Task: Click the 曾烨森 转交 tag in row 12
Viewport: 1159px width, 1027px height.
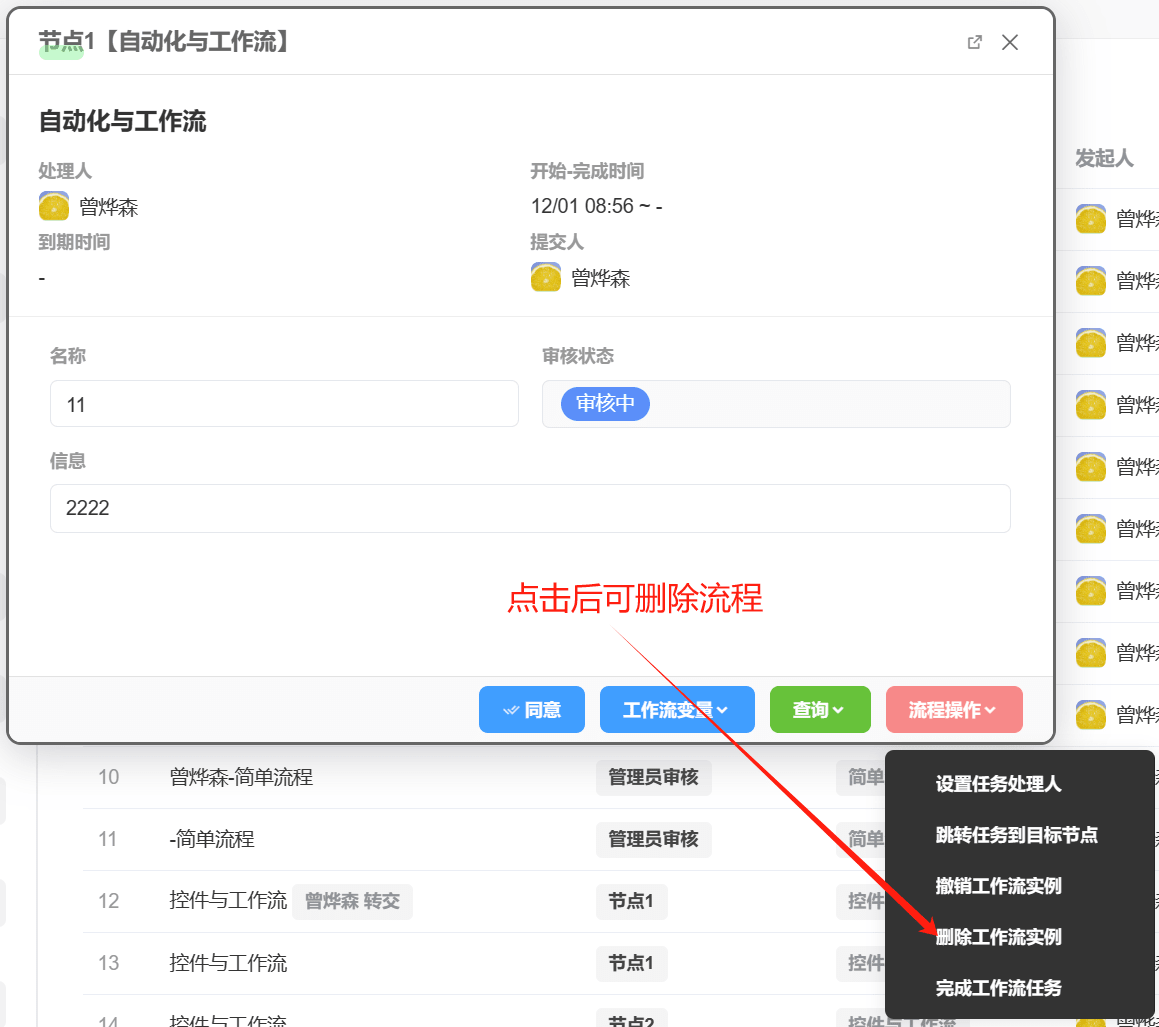Action: pyautogui.click(x=352, y=901)
